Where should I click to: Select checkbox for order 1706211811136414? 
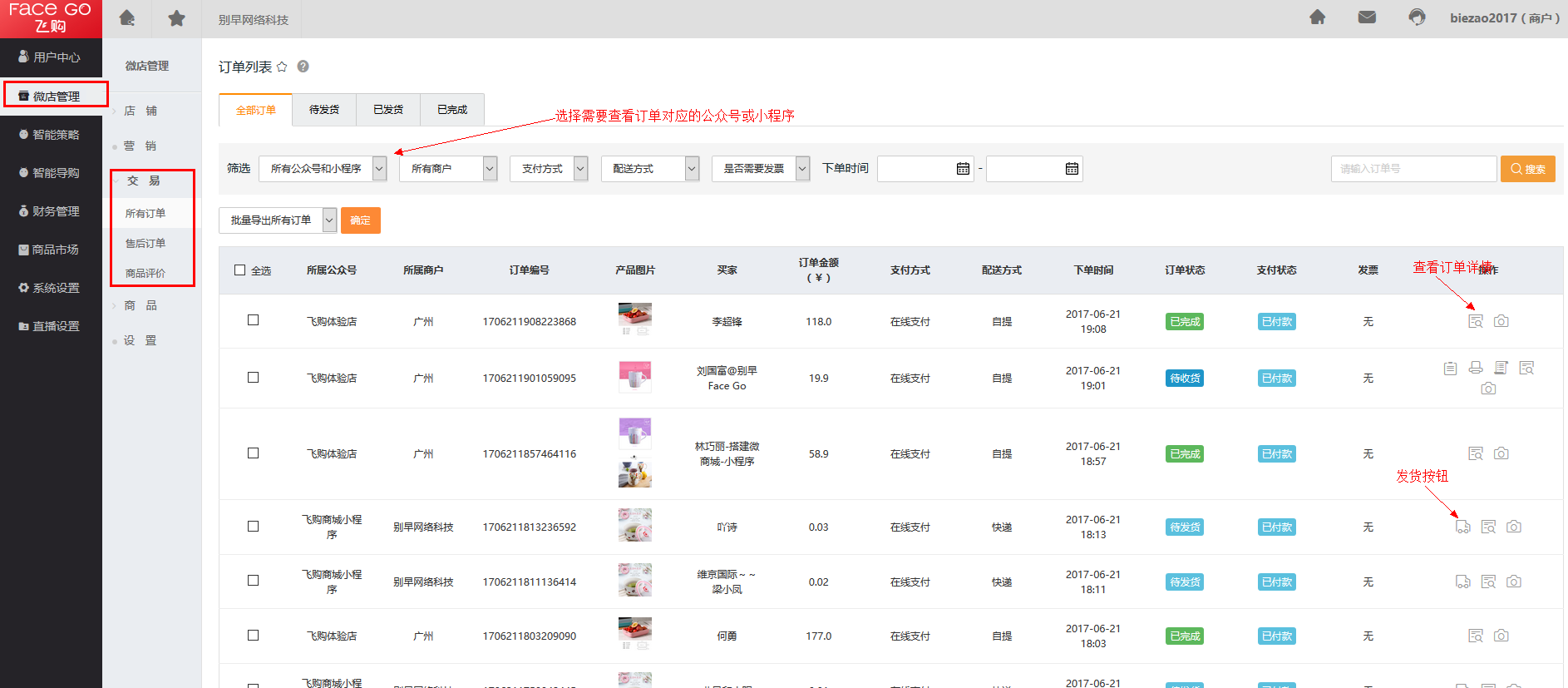pos(253,581)
